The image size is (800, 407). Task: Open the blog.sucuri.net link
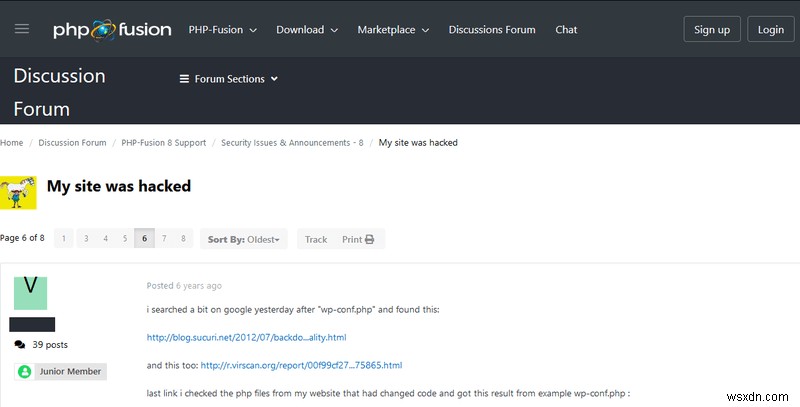[x=246, y=338]
